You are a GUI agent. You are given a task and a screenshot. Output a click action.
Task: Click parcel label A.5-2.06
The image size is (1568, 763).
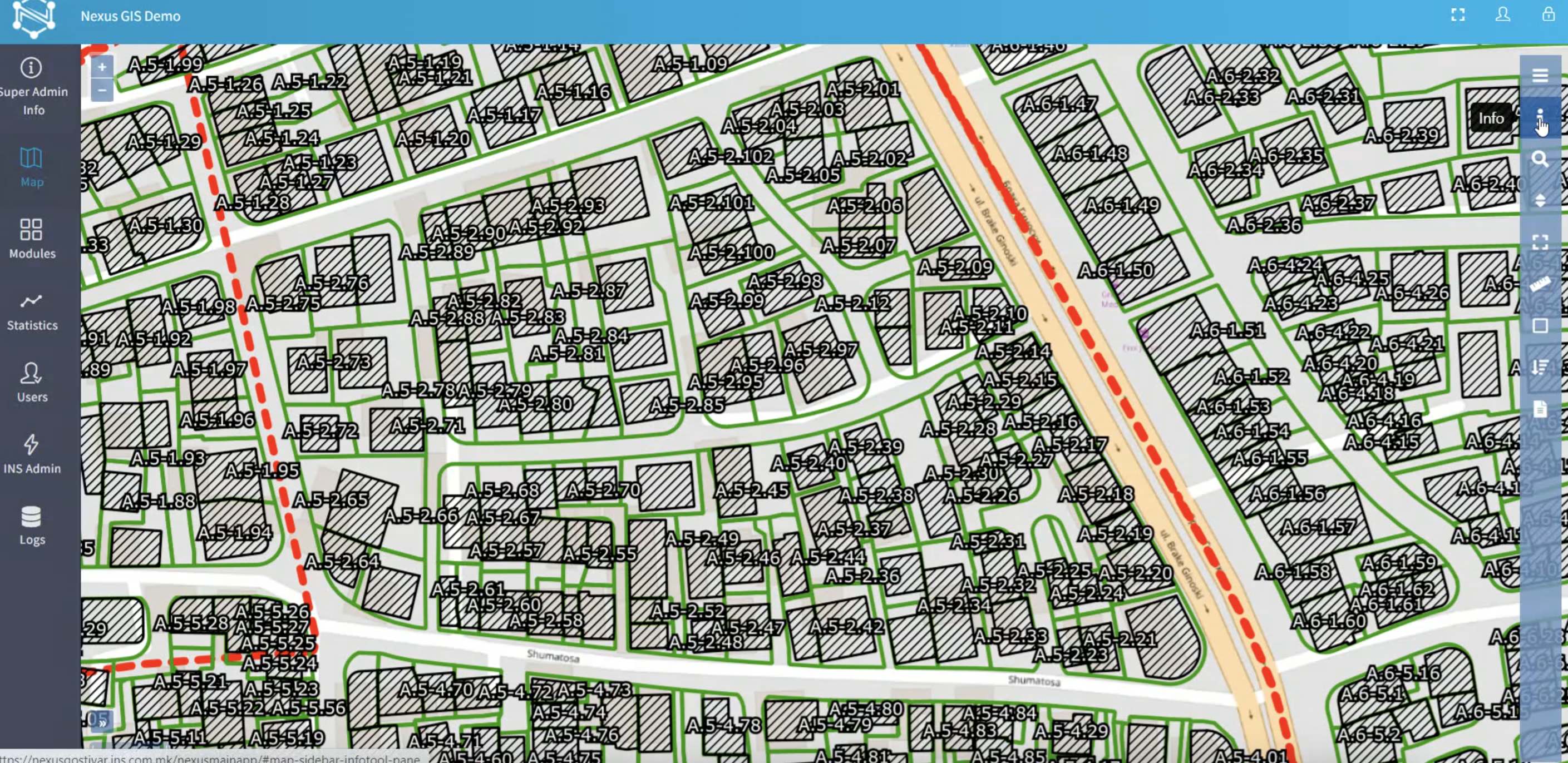point(865,206)
